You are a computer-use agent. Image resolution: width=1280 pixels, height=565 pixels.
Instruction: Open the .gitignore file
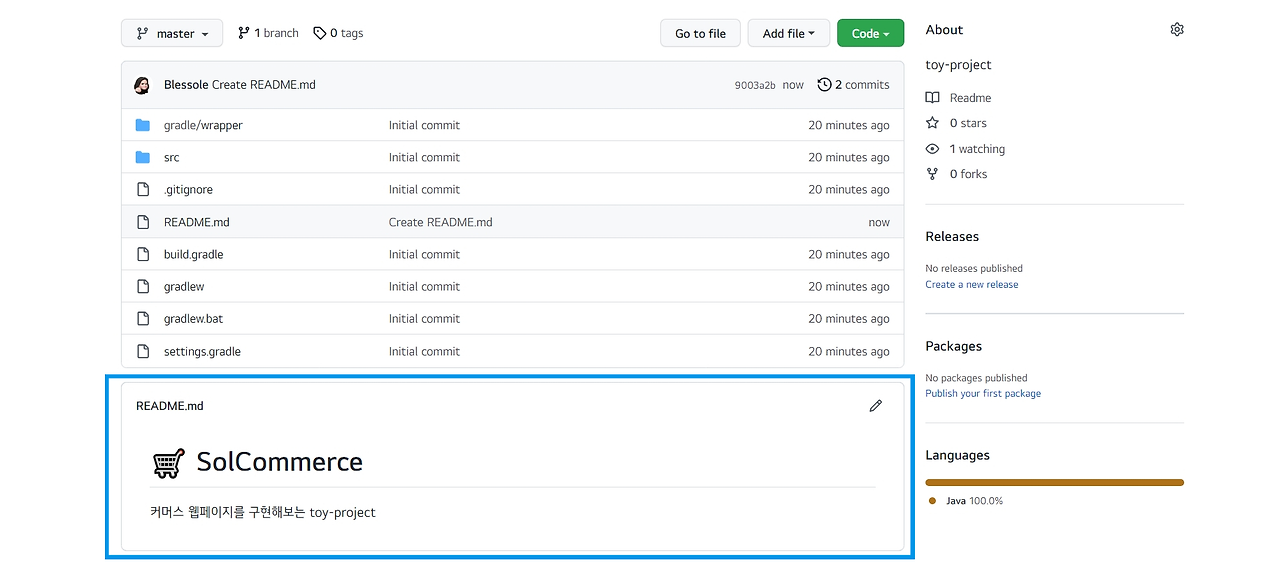pyautogui.click(x=188, y=189)
